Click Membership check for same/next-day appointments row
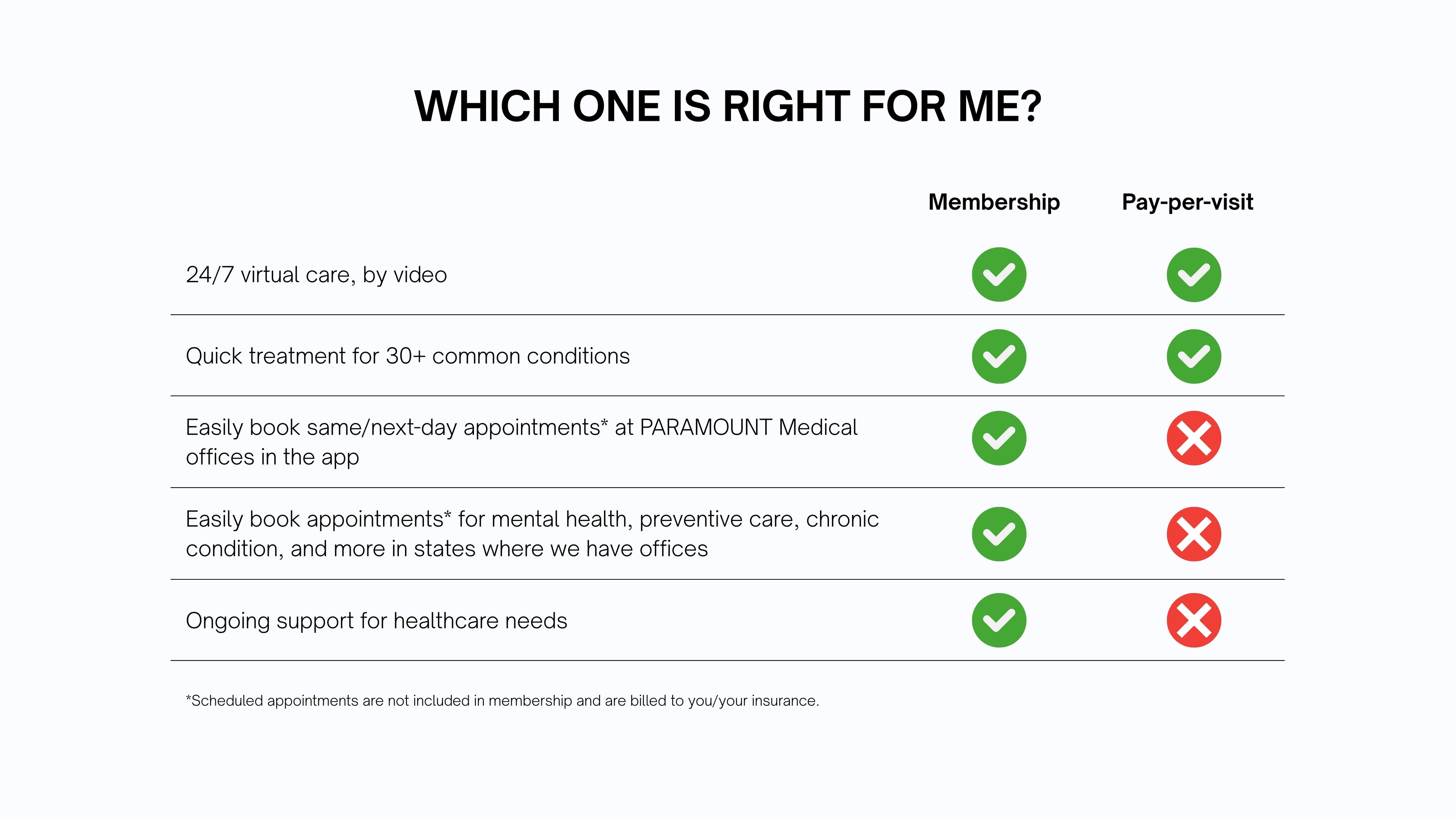Screen dimensions: 1456x819 click(999, 438)
